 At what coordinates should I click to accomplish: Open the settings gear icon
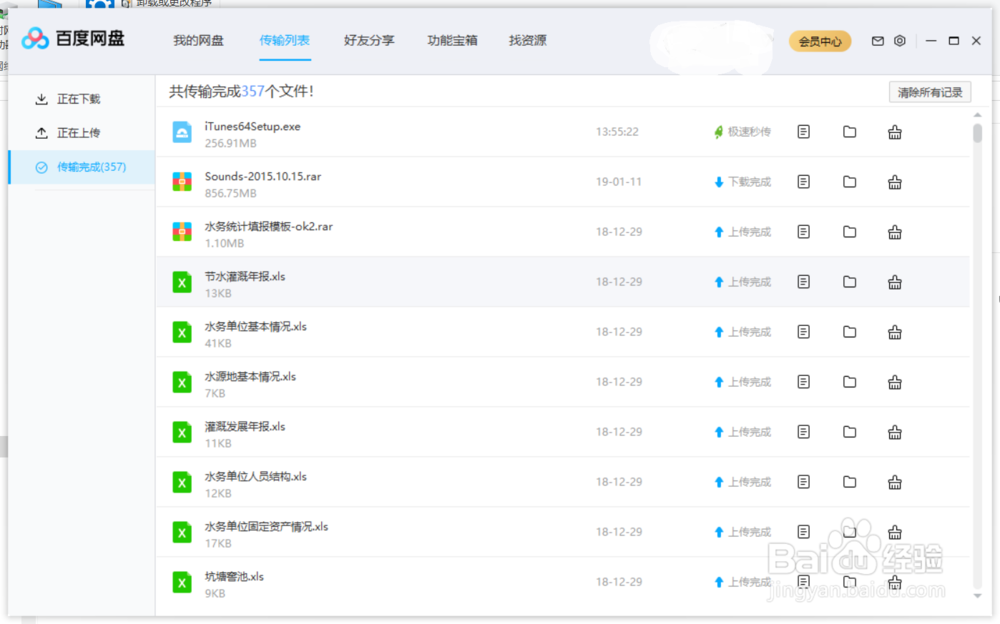(899, 41)
